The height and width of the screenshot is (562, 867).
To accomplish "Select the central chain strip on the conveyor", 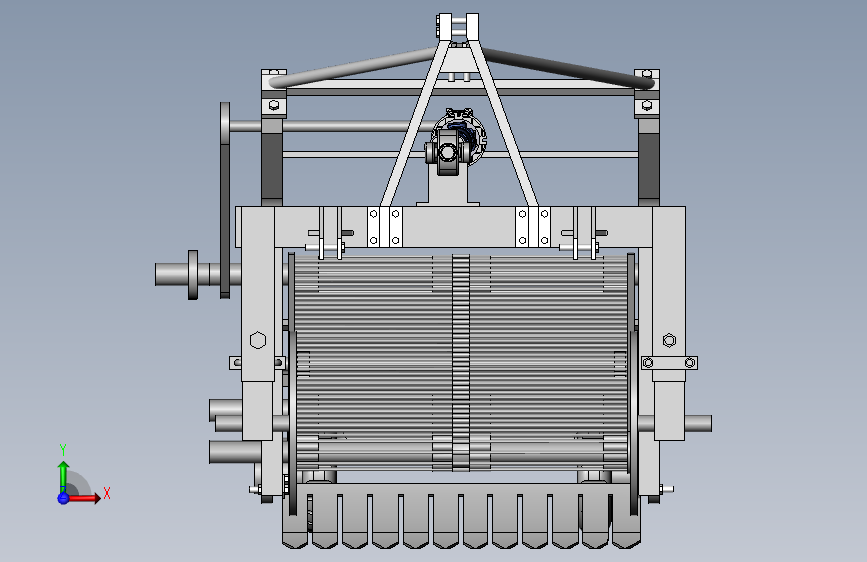I will click(x=461, y=362).
